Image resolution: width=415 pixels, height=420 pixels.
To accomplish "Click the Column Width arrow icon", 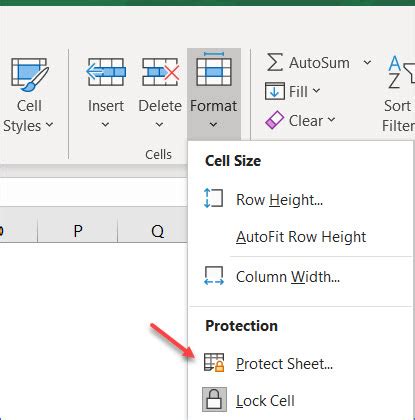I will (214, 276).
